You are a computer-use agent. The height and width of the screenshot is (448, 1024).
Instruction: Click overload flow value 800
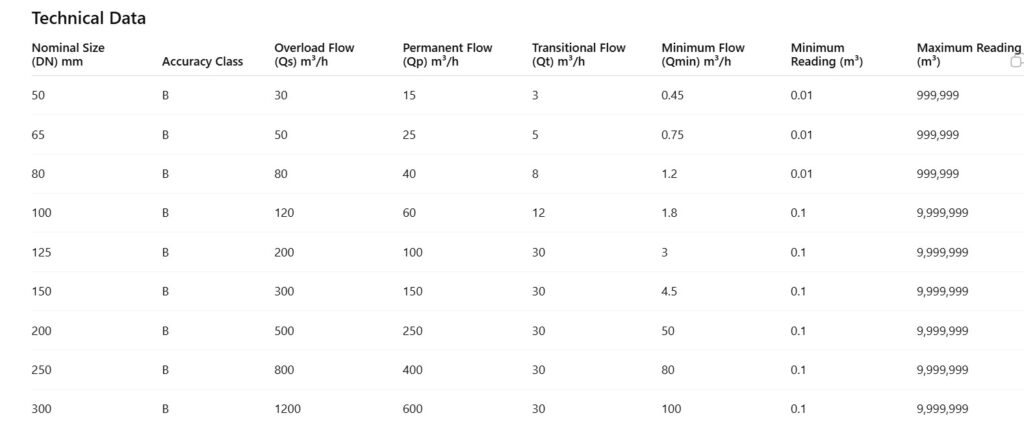pyautogui.click(x=284, y=370)
